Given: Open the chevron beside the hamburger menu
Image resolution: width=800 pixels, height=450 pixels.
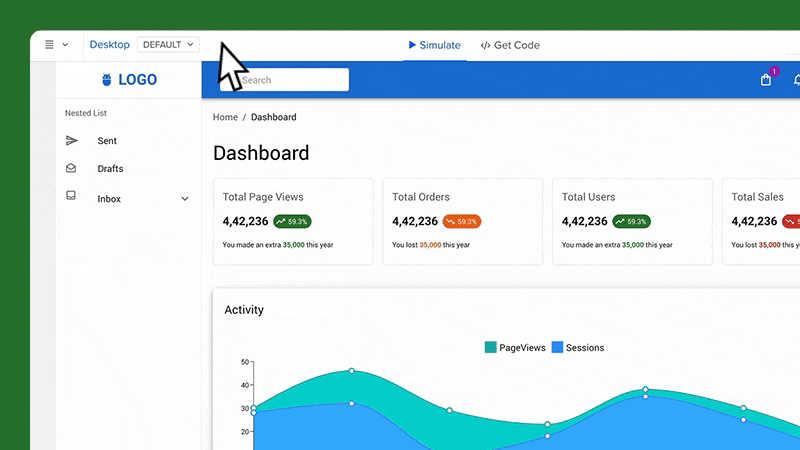Looking at the screenshot, I should point(66,45).
